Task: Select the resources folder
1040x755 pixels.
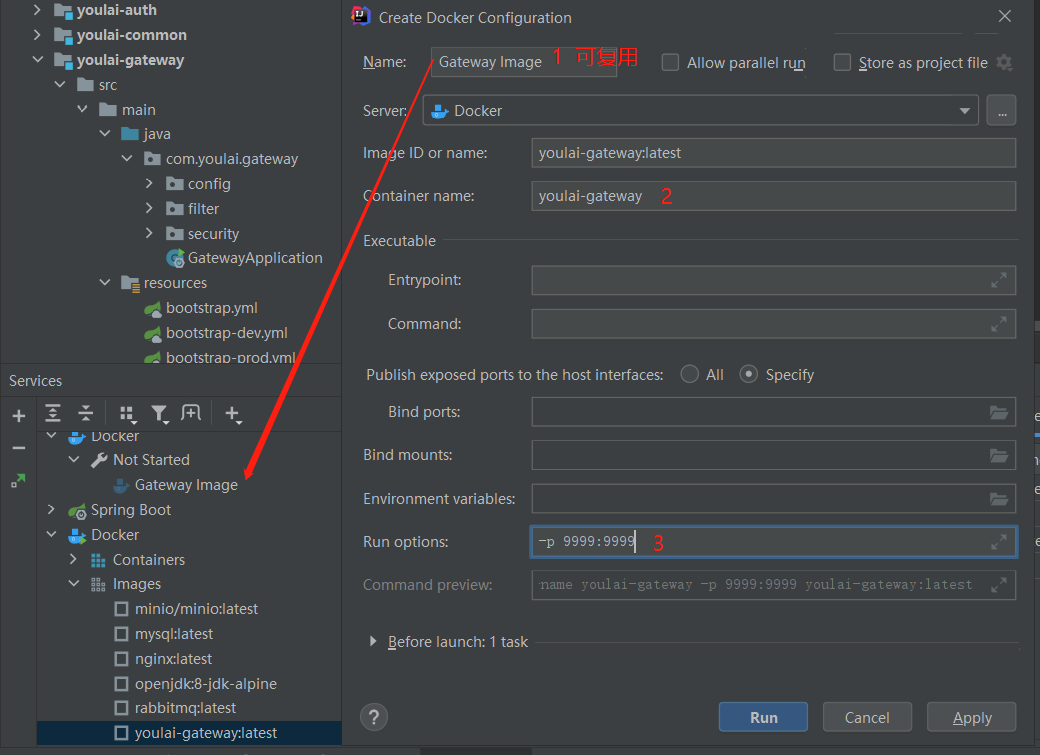Action: point(164,283)
